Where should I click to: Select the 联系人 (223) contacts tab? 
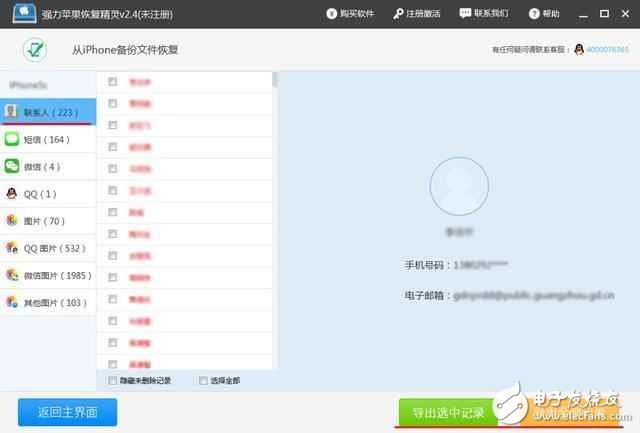(x=46, y=111)
